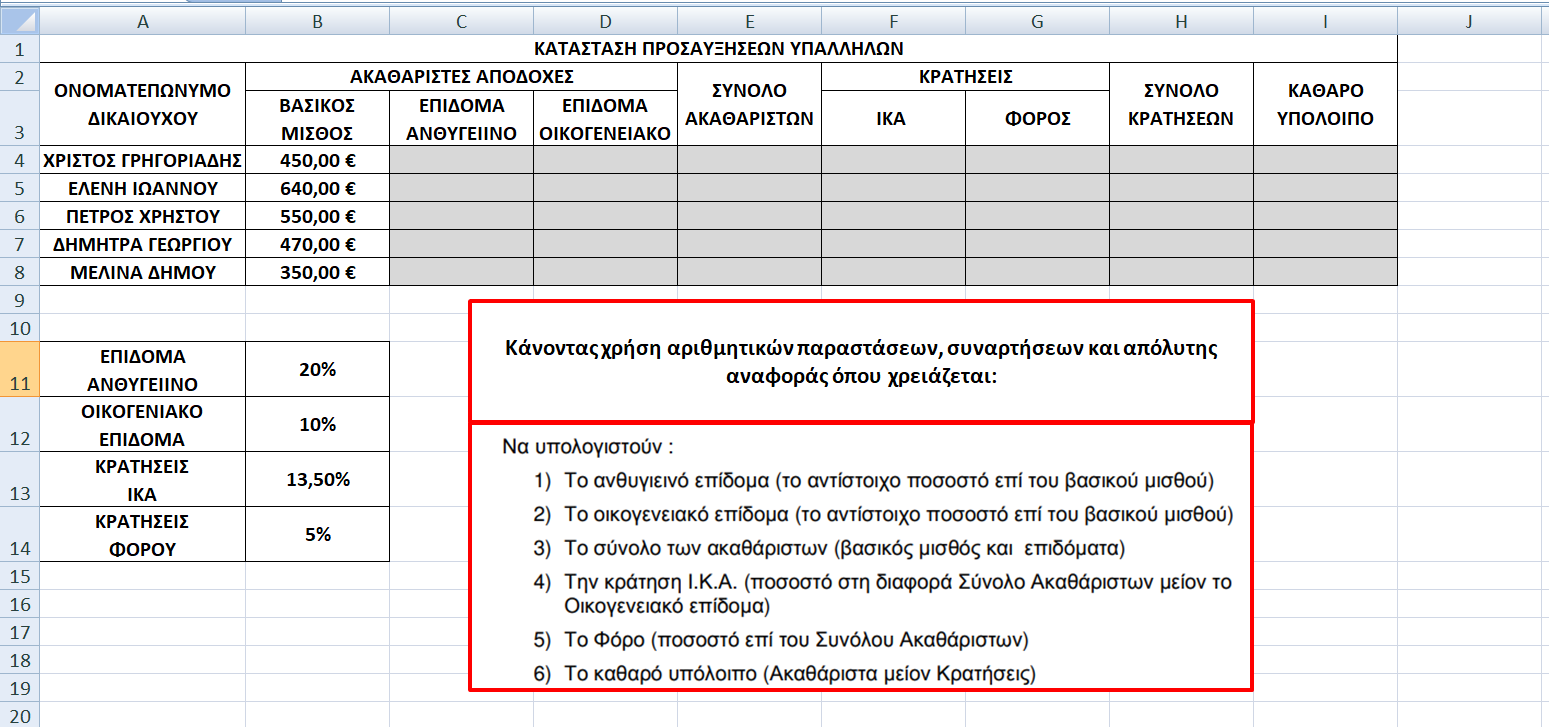Click the ΚΑΘΑΡΟ ΥΠΟΛΟΙΠΟ header cell
This screenshot has width=1549, height=727.
pyautogui.click(x=1324, y=104)
